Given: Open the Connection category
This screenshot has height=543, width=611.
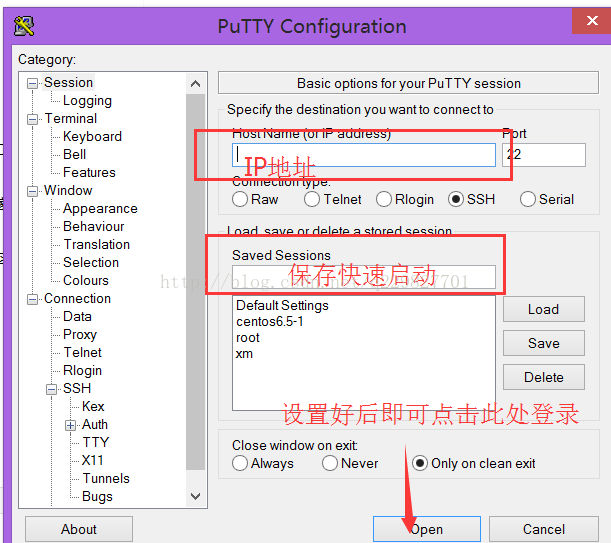Looking at the screenshot, I should 77,299.
